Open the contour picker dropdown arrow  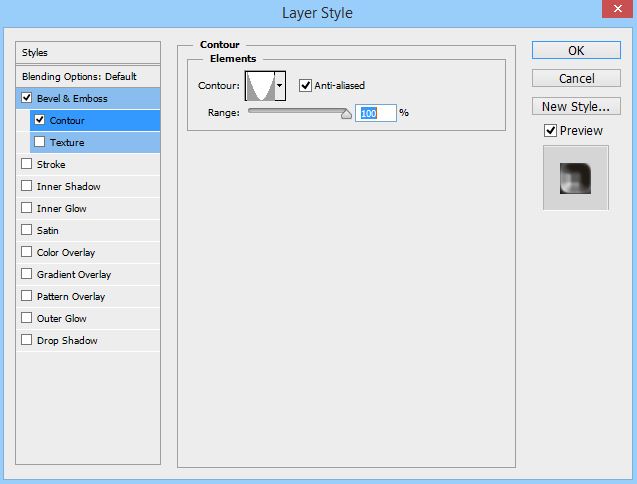pos(280,86)
